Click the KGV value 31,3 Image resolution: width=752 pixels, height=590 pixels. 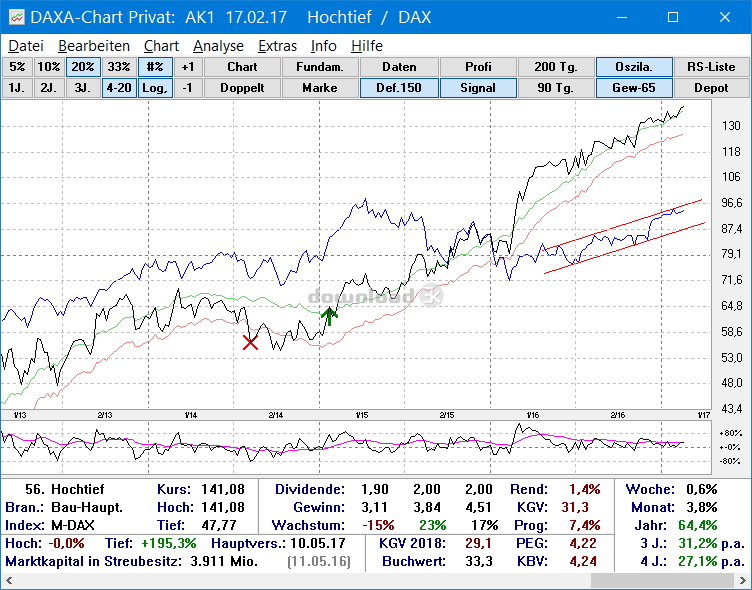pyautogui.click(x=575, y=507)
